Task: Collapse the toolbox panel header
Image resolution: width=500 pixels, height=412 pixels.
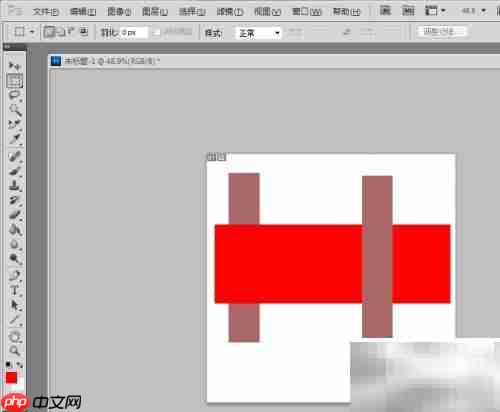Action: click(x=15, y=47)
